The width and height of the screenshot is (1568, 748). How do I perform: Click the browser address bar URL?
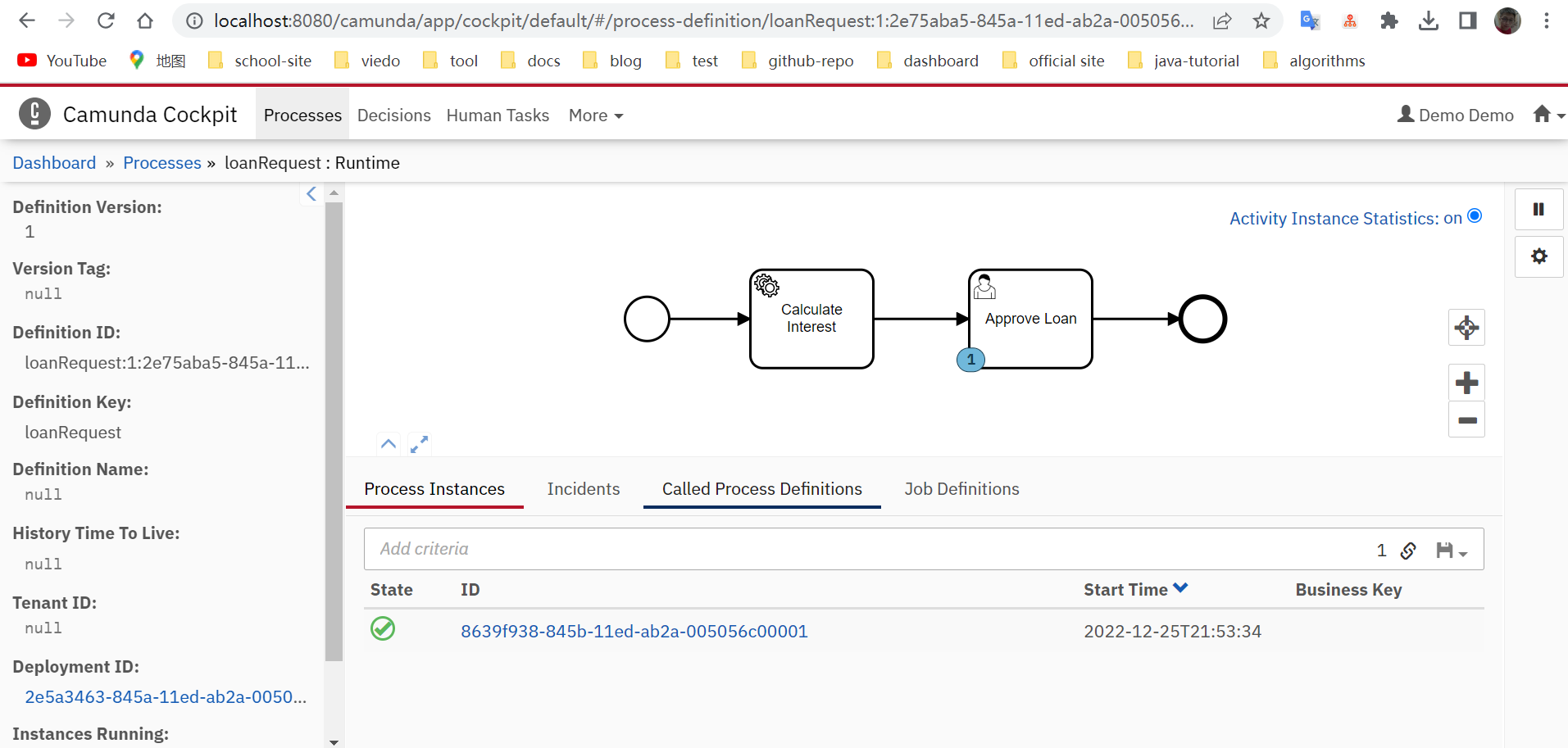tap(703, 21)
